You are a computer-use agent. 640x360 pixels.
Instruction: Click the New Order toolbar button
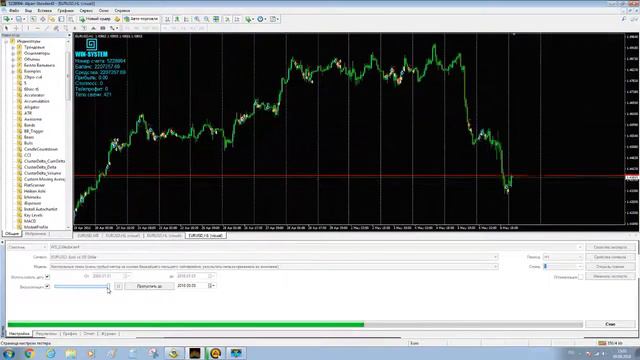[x=95, y=19]
